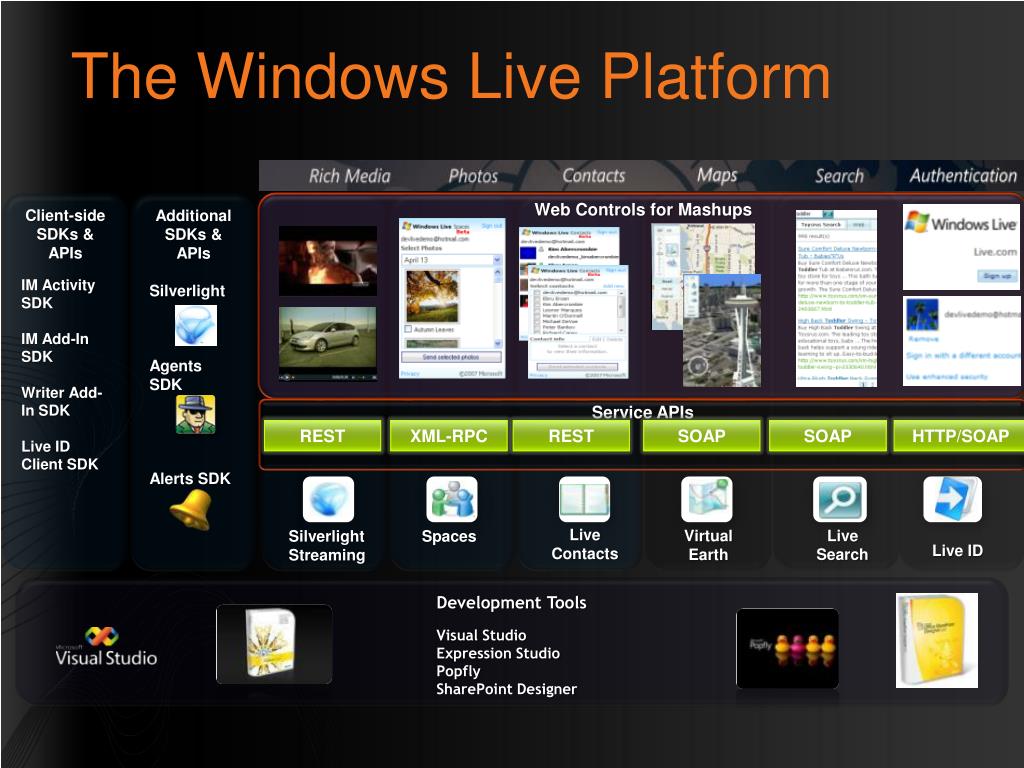Click the Windows Live Contacts control thumbnail
This screenshot has width=1024, height=768.
coord(578,320)
